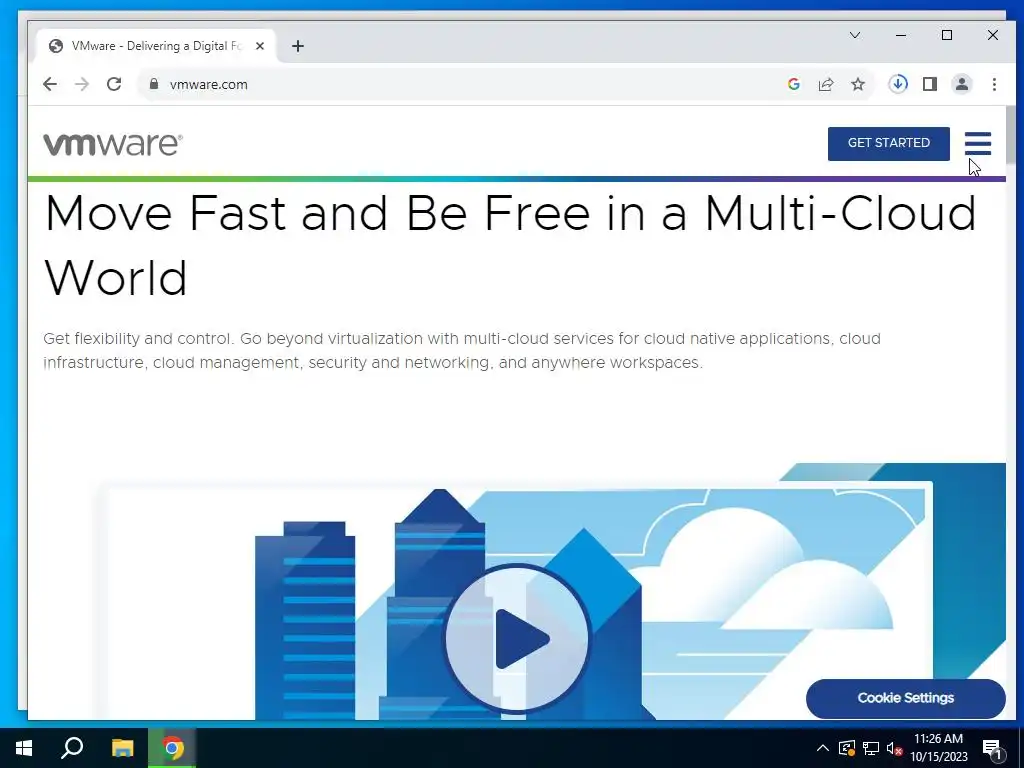Select the VMware browser tab
The width and height of the screenshot is (1024, 768).
point(155,46)
